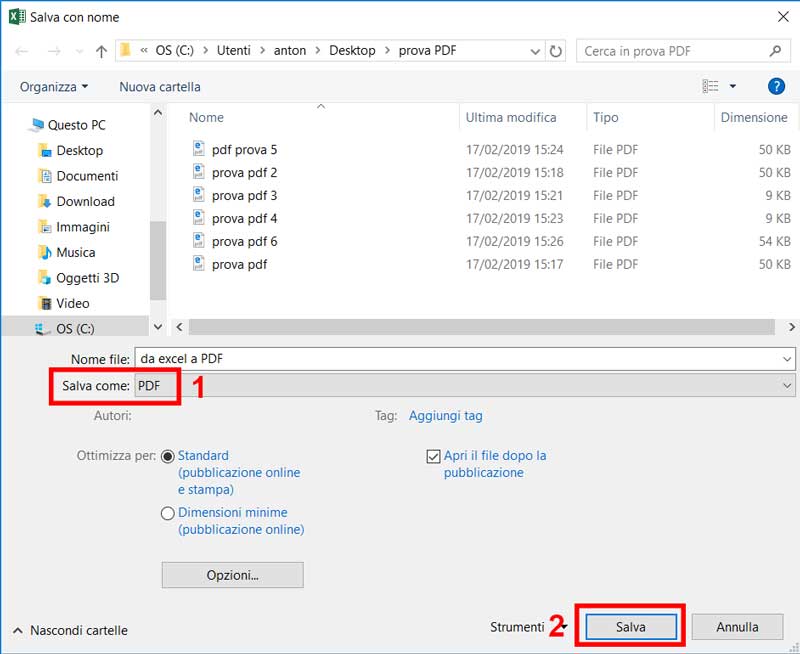The width and height of the screenshot is (800, 654).
Task: Open the Strumenti dropdown
Action: [529, 627]
